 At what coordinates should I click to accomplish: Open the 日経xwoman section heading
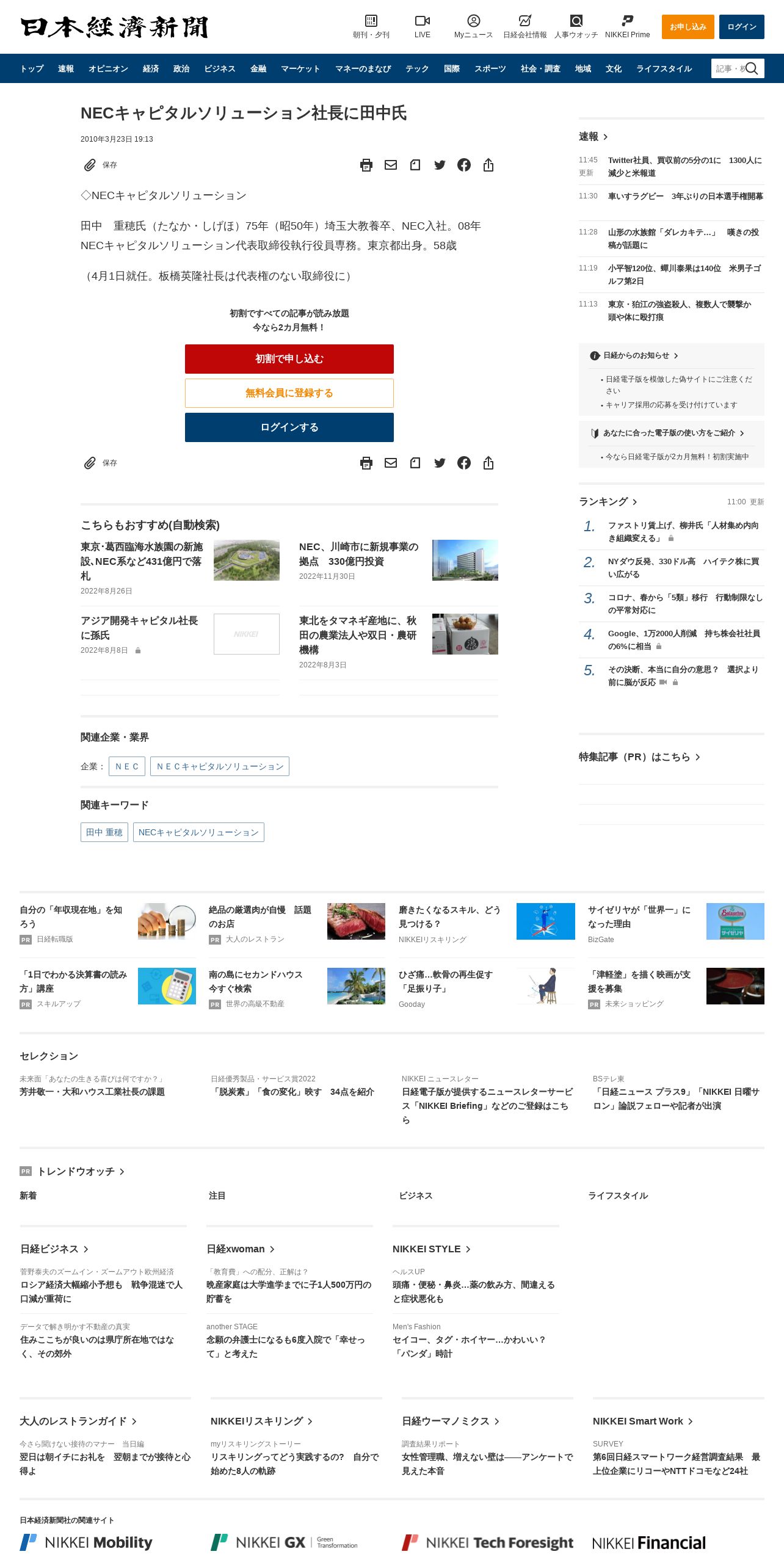241,1249
